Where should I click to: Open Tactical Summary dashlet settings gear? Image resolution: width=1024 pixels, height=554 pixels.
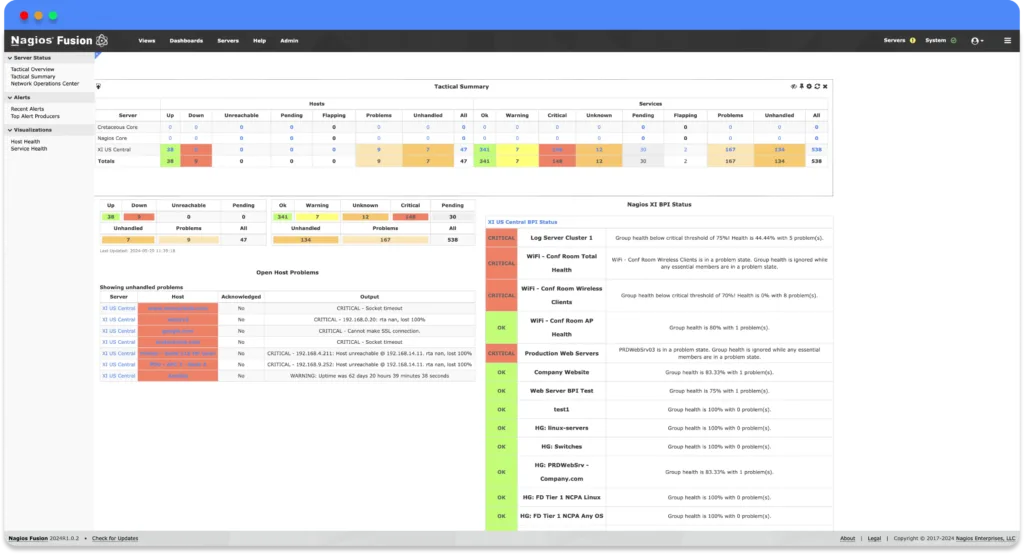point(809,86)
